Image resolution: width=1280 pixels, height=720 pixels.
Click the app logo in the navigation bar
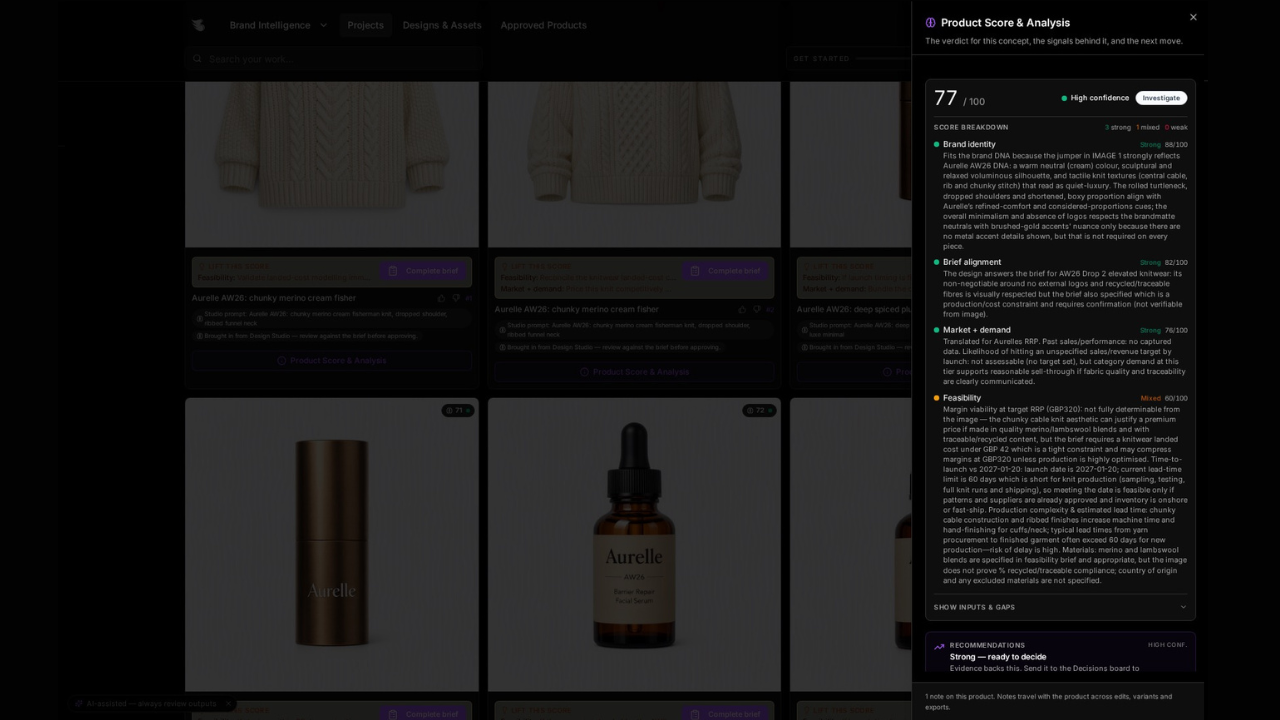pos(198,25)
